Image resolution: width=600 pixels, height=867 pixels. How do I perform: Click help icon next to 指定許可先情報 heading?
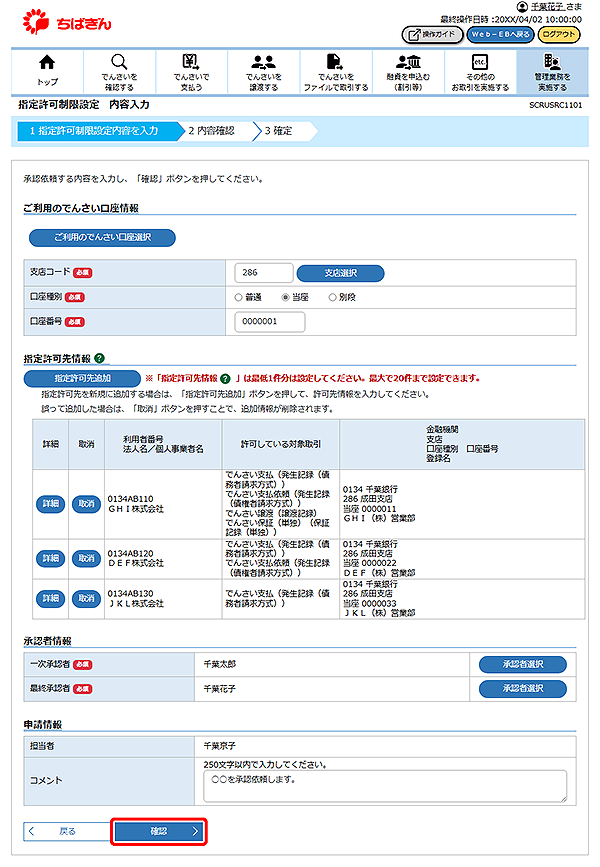100,358
